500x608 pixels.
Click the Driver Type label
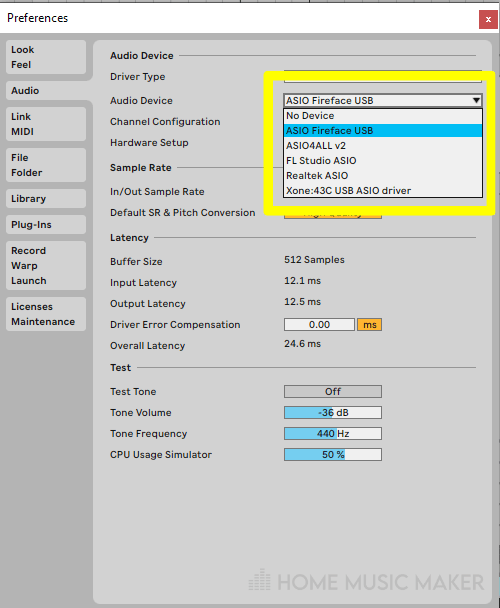[138, 77]
